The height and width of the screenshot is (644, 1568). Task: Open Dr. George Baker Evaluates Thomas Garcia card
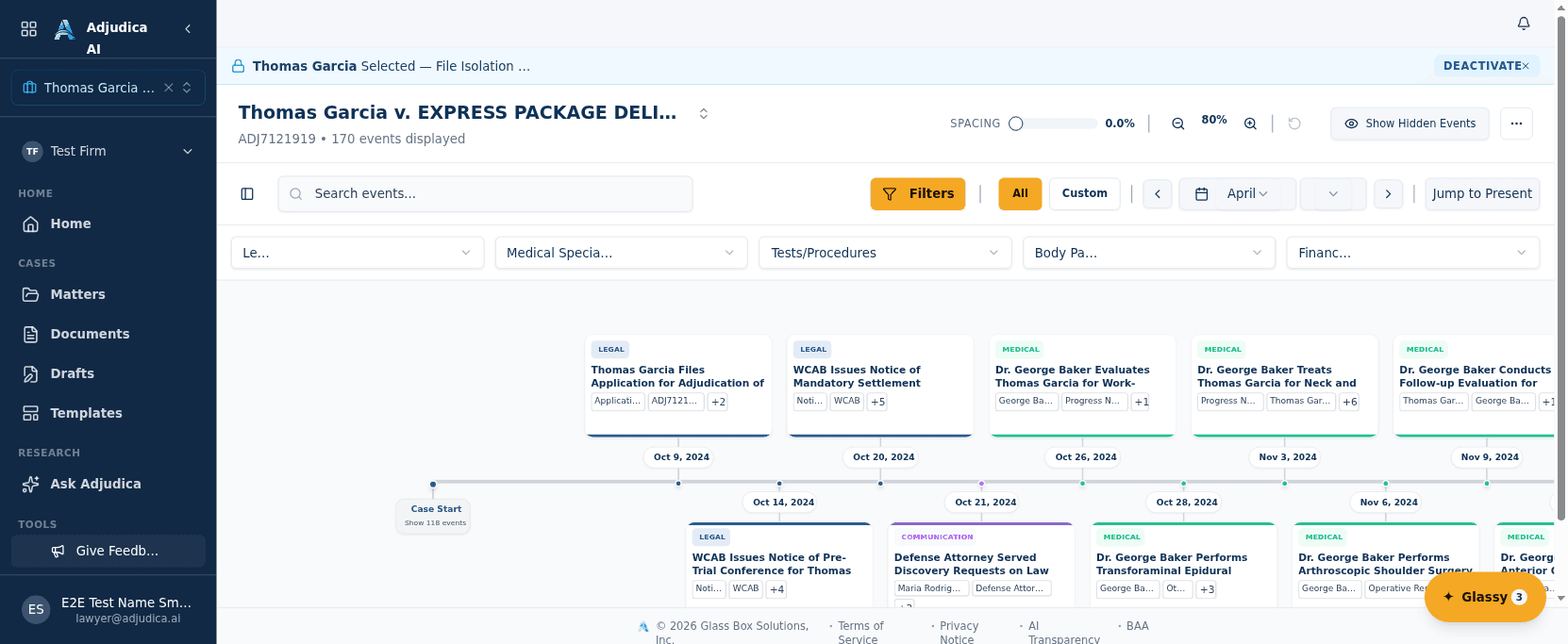coord(1082,386)
